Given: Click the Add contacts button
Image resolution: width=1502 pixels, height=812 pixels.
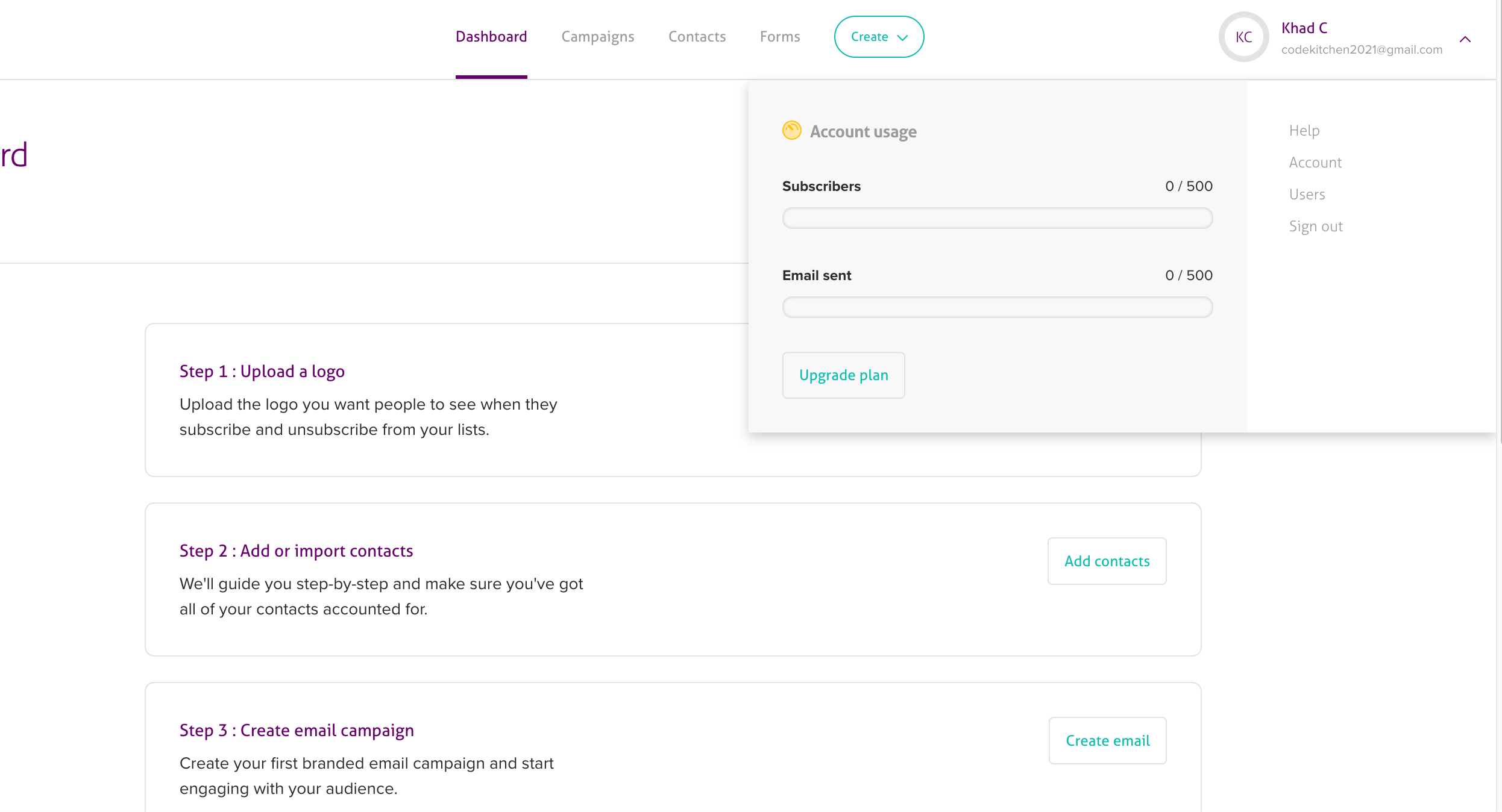Looking at the screenshot, I should click(1107, 561).
